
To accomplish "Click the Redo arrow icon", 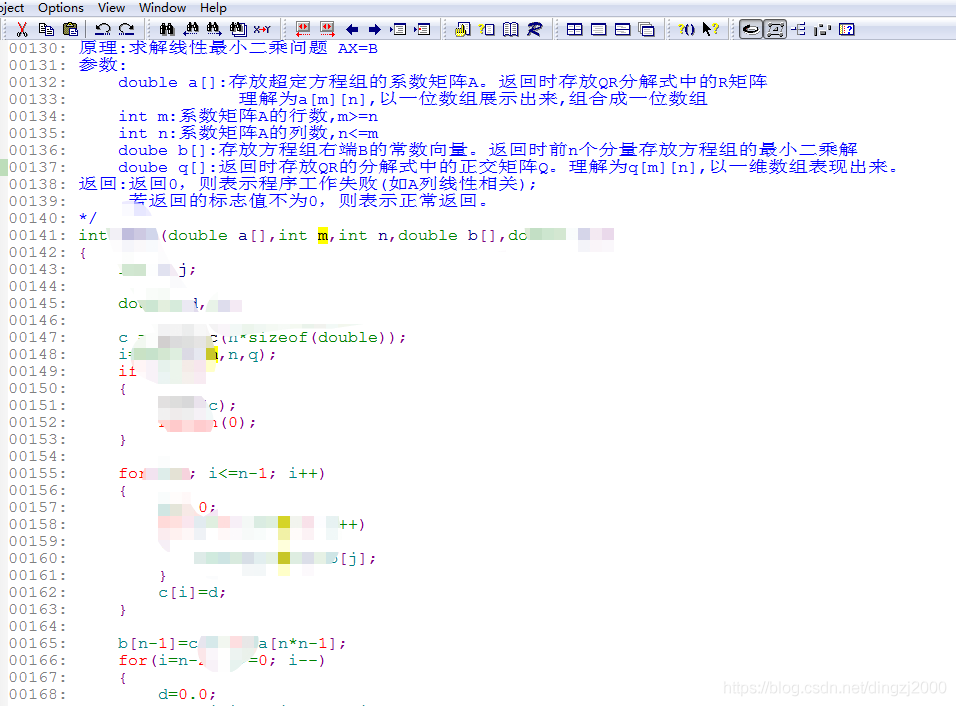I will [x=126, y=29].
